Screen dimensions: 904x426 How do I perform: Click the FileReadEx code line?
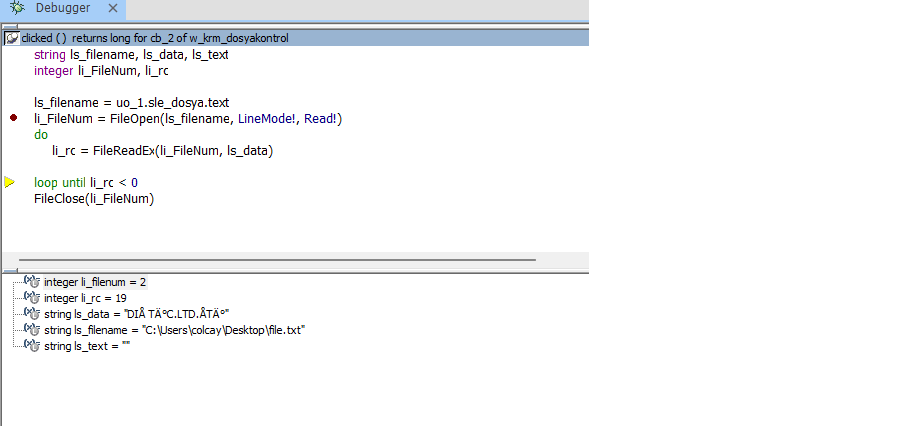coord(162,150)
